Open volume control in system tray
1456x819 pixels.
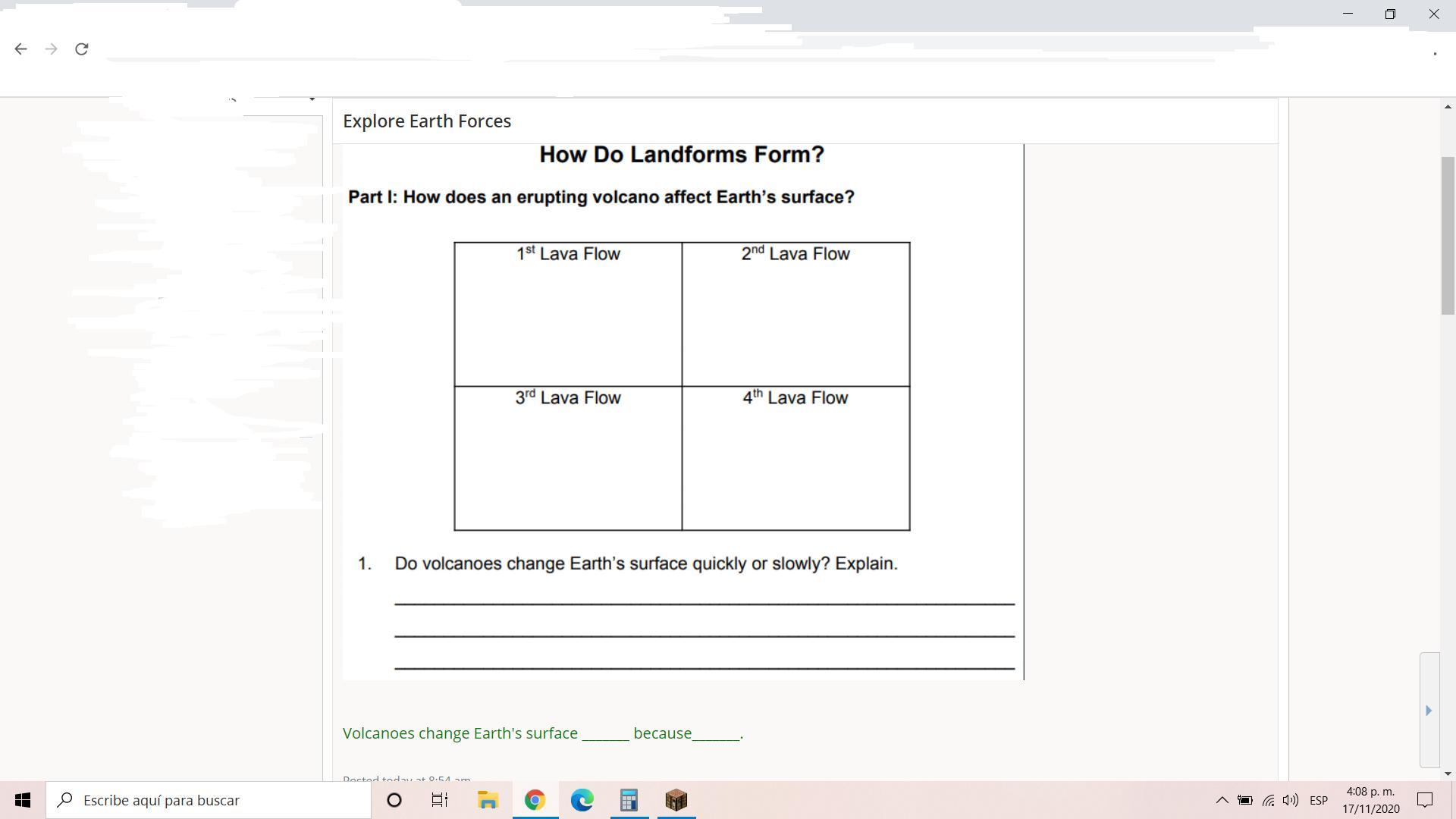[1290, 800]
